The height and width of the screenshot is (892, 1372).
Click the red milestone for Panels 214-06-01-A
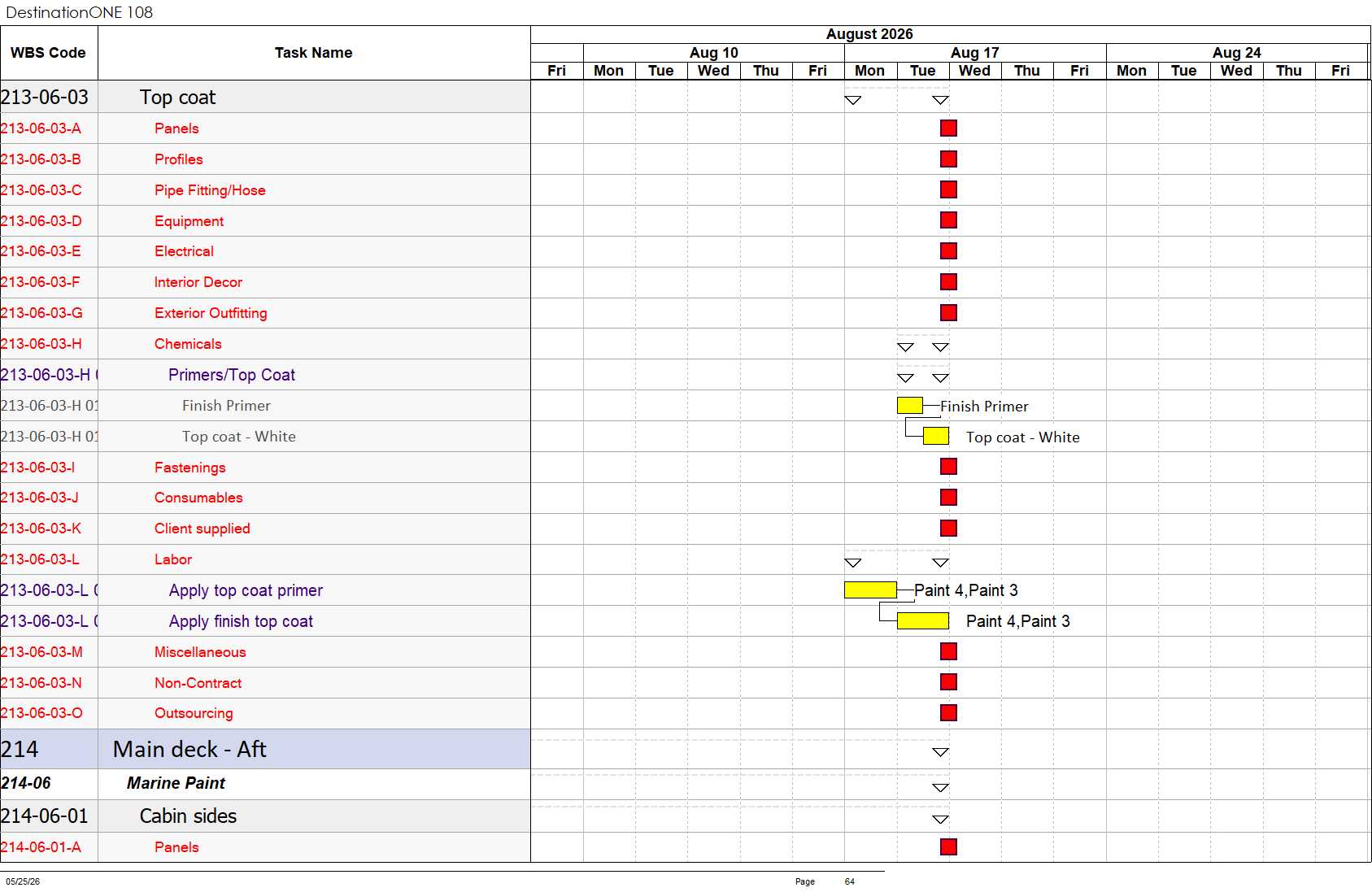coord(948,847)
